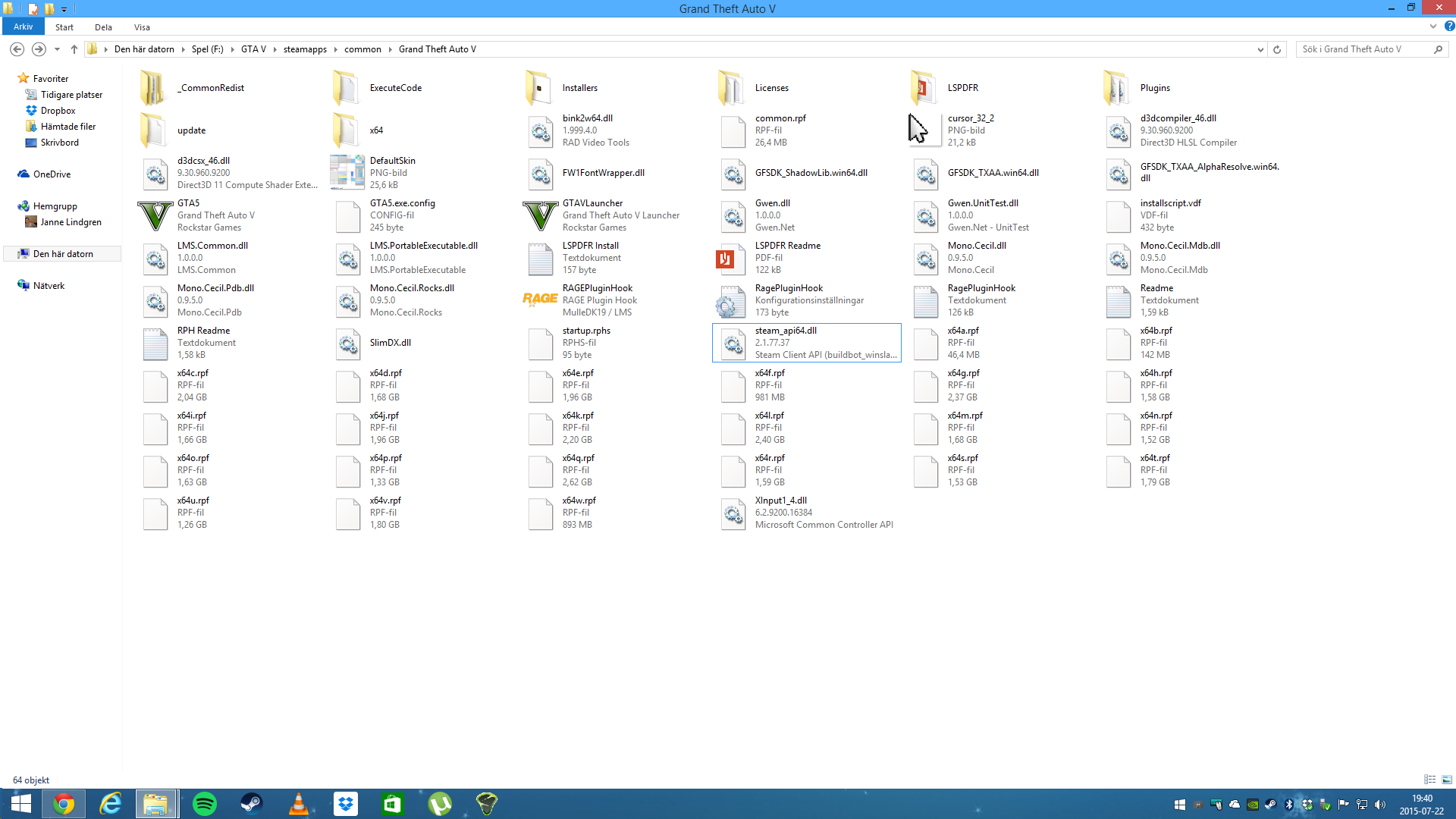Select the GTAVLauncher icon
This screenshot has height=819, width=1456.
coord(540,216)
